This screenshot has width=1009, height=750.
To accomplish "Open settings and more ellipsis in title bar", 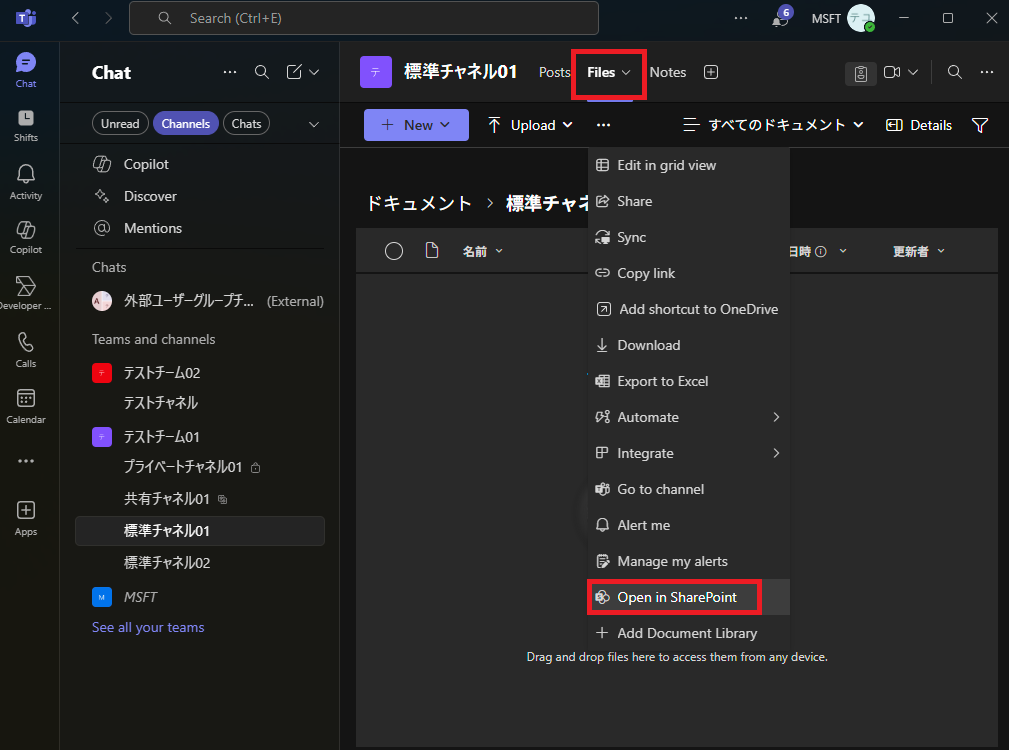I will coord(741,18).
